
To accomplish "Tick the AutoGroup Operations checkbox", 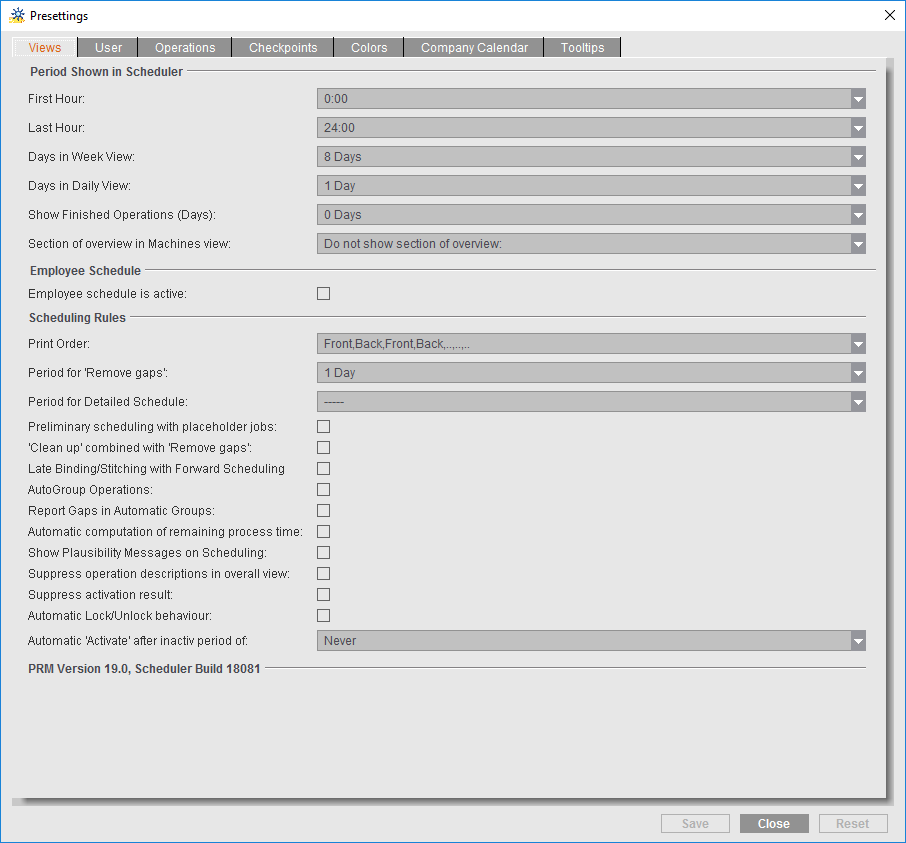I will (324, 489).
